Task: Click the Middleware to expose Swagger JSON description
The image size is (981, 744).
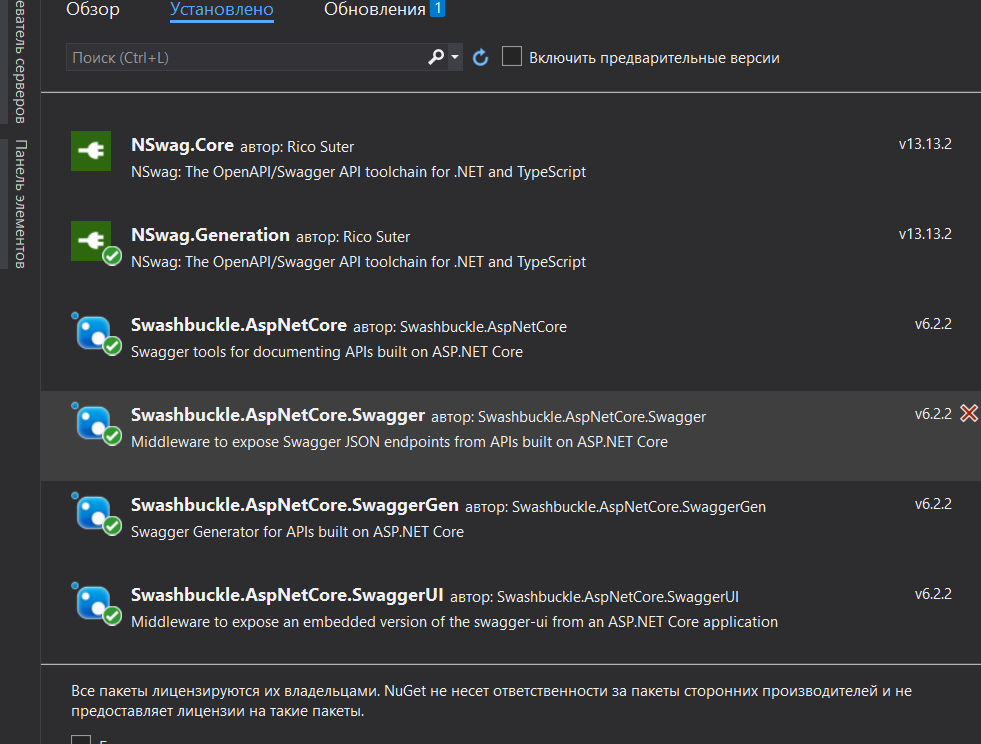Action: pos(399,442)
